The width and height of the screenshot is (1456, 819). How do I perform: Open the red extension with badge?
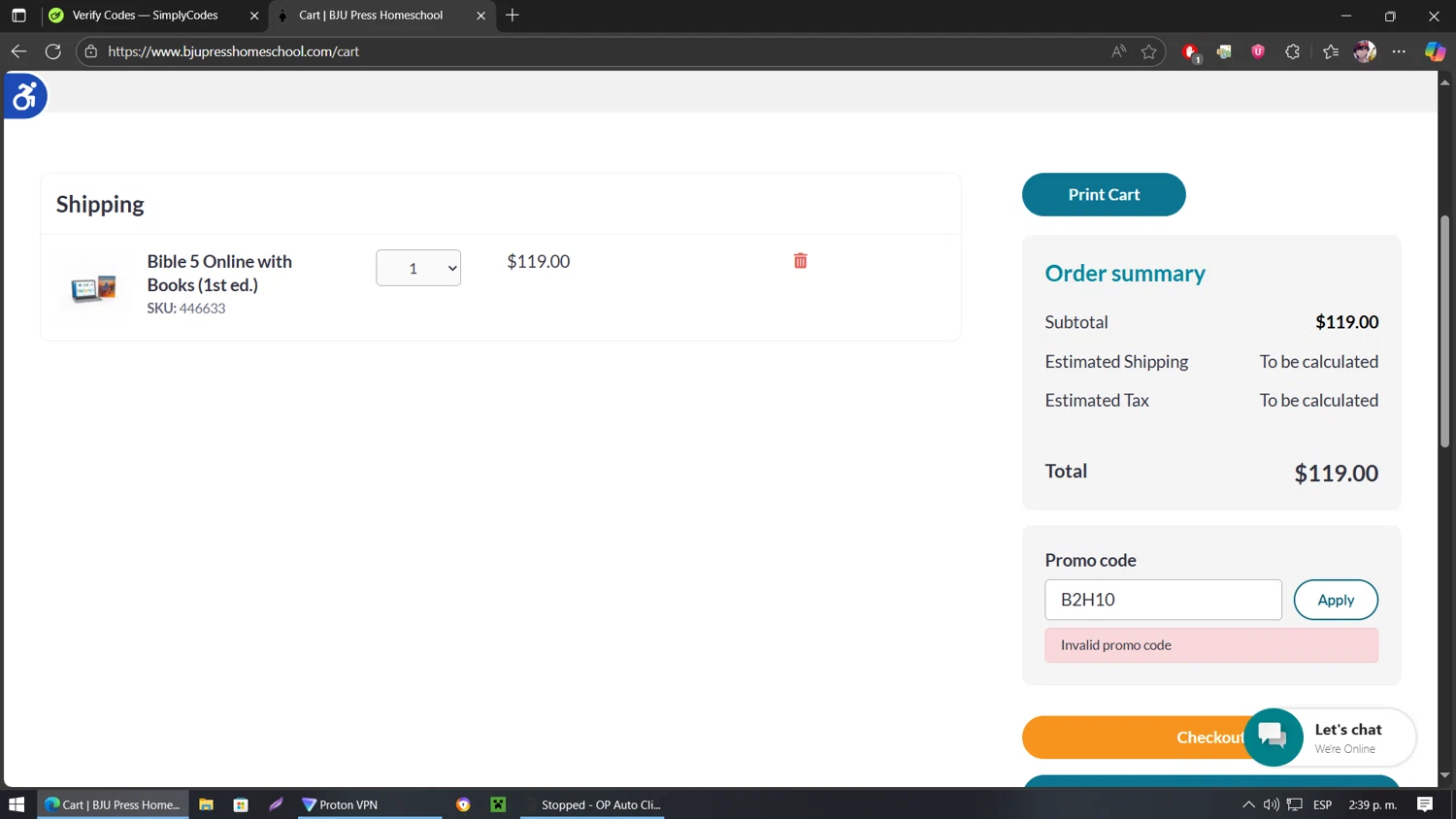pyautogui.click(x=1191, y=52)
